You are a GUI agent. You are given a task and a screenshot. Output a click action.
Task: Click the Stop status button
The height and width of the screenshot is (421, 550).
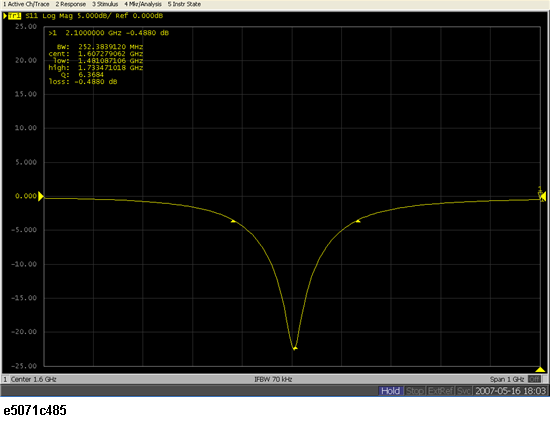click(415, 390)
